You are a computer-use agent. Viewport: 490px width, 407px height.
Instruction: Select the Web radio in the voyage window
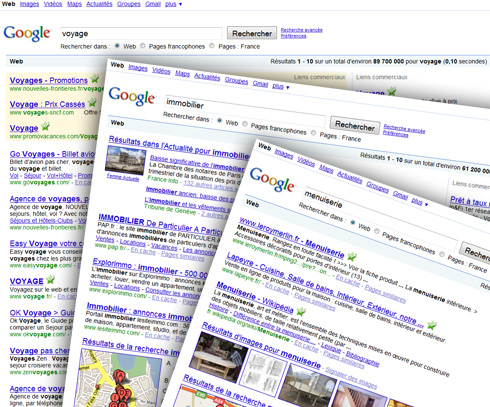click(x=117, y=46)
